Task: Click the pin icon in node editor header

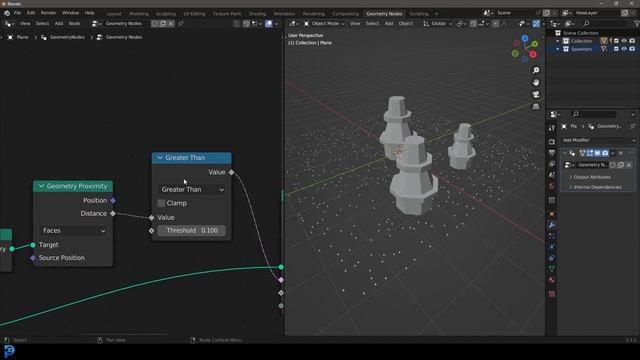Action: click(x=180, y=24)
